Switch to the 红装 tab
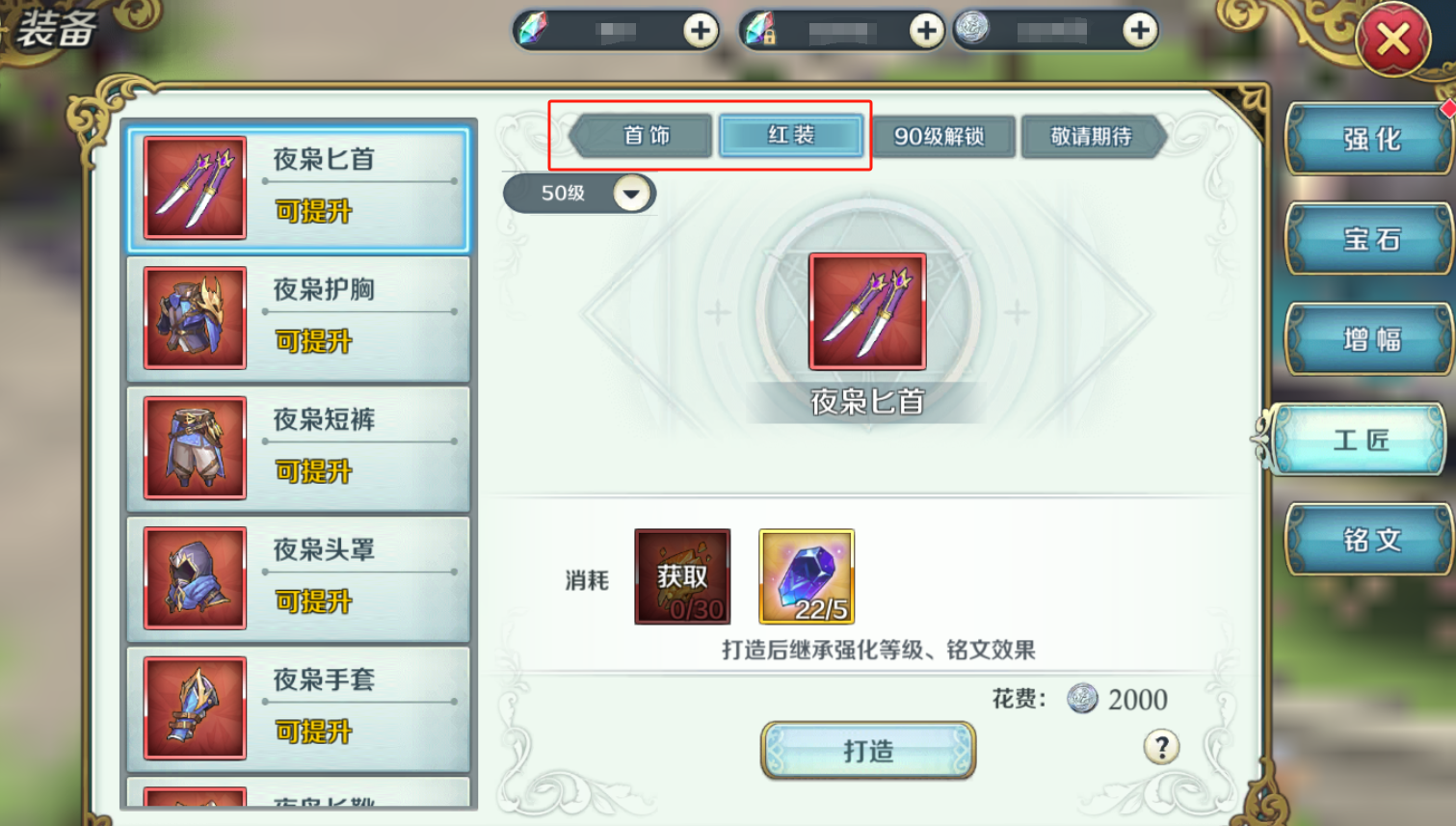The image size is (1456, 826). (x=791, y=136)
